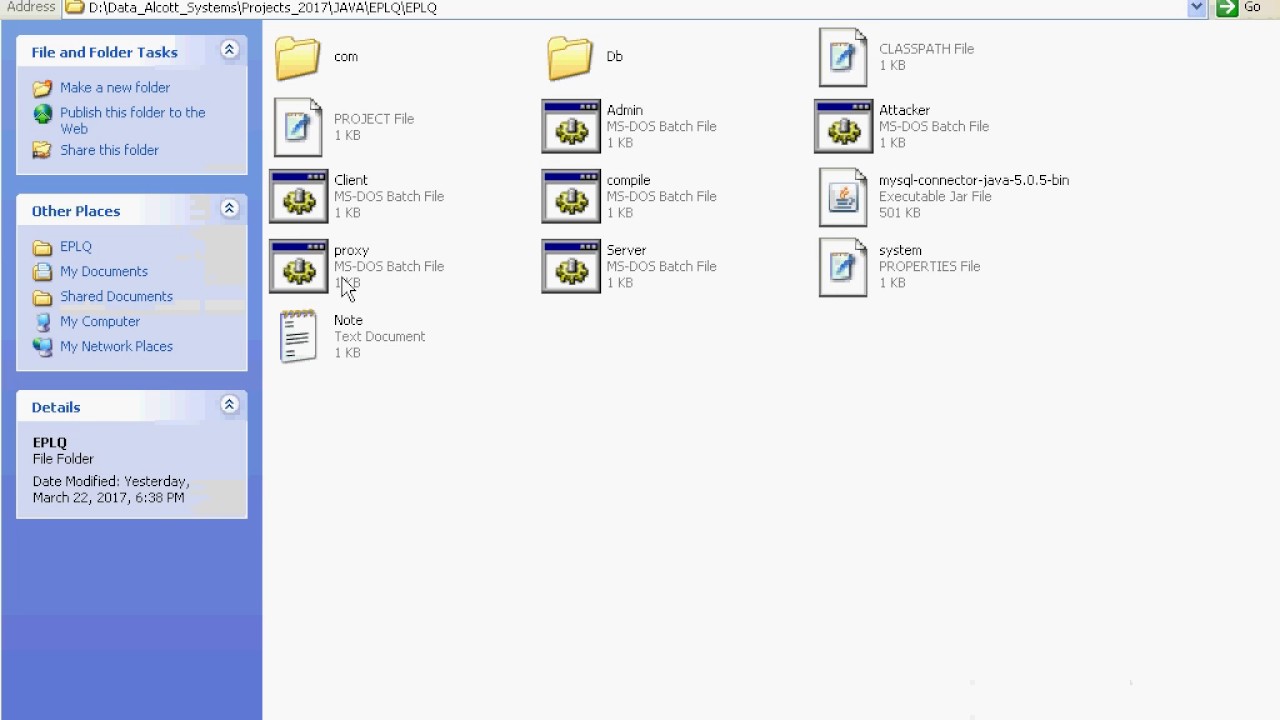Select the Admin batch file icon
1280x720 pixels.
(x=571, y=126)
